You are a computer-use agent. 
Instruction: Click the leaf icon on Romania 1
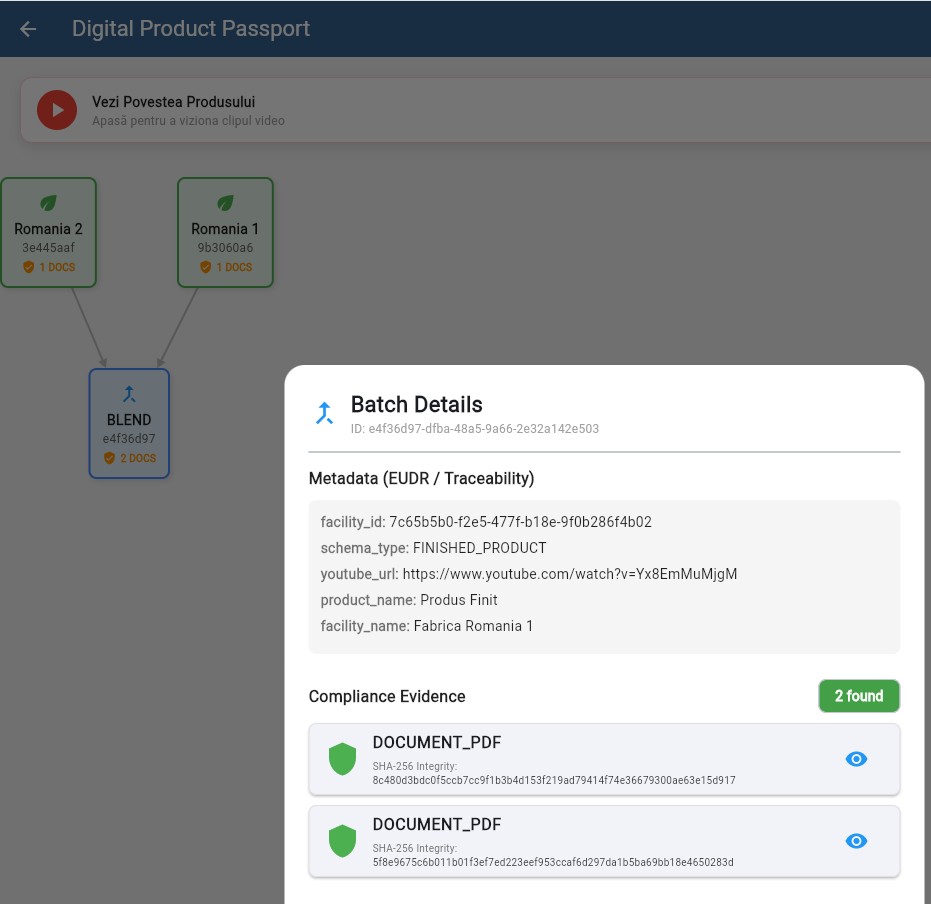225,203
